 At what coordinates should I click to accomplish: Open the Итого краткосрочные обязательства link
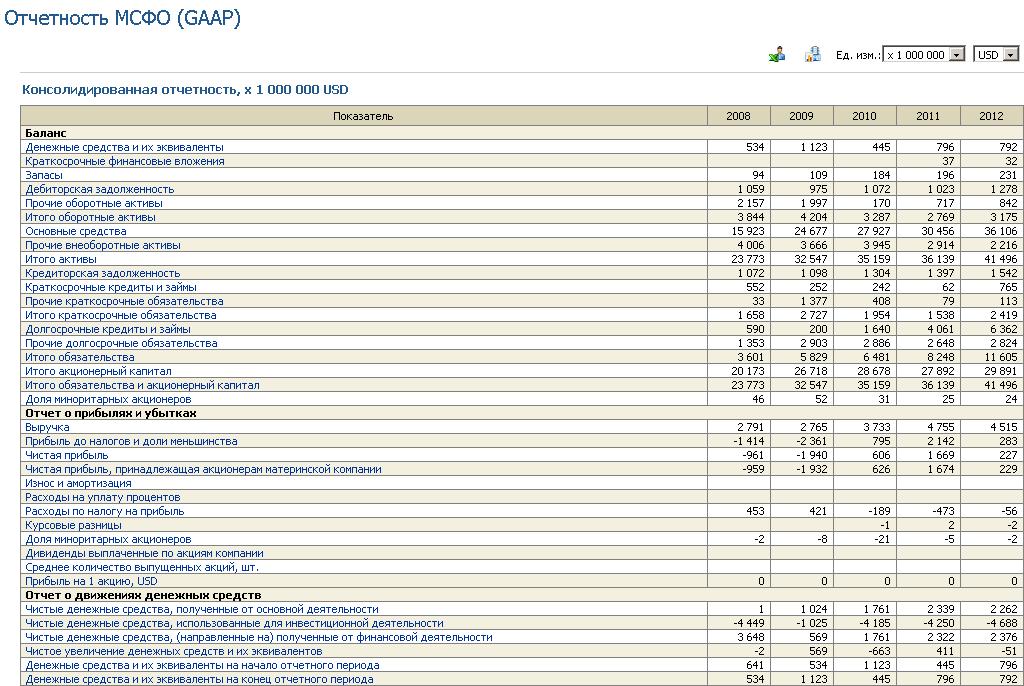click(121, 315)
